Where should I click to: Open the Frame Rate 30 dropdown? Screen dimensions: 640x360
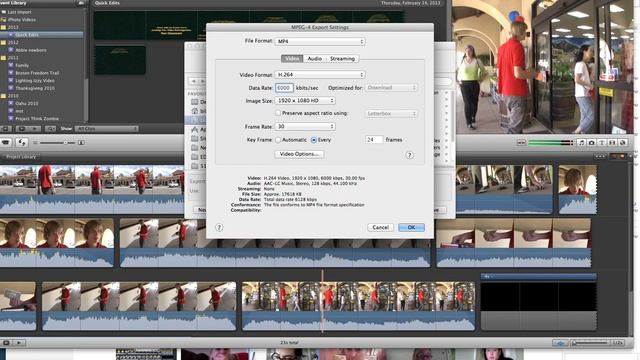coord(305,127)
